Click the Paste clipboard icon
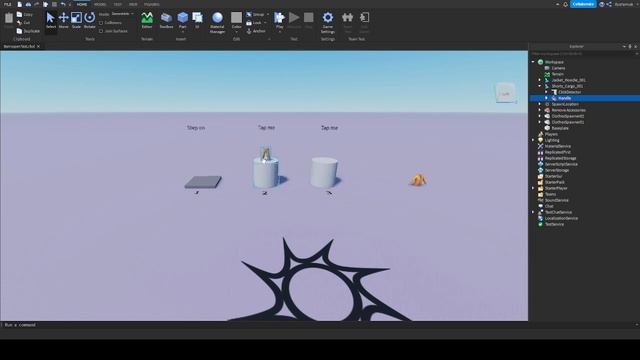The width and height of the screenshot is (640, 360). 9,19
